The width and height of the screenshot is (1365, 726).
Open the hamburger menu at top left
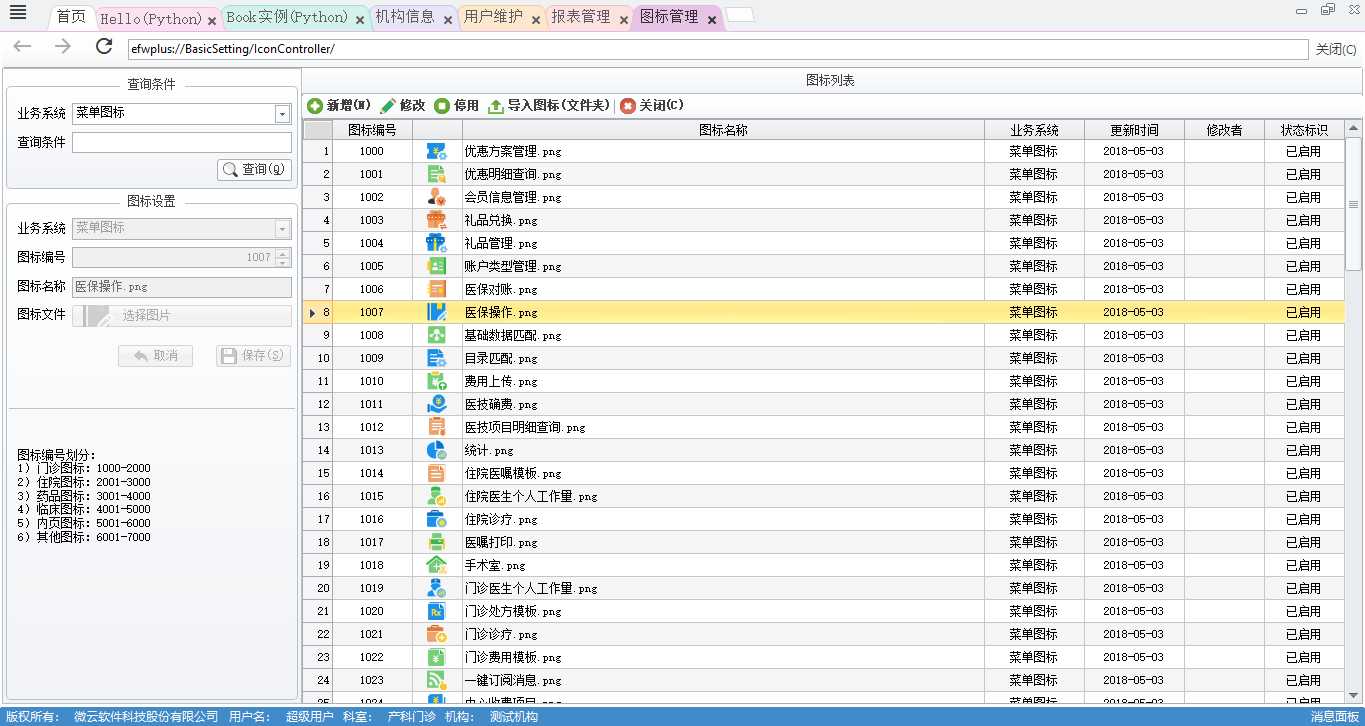[x=18, y=13]
